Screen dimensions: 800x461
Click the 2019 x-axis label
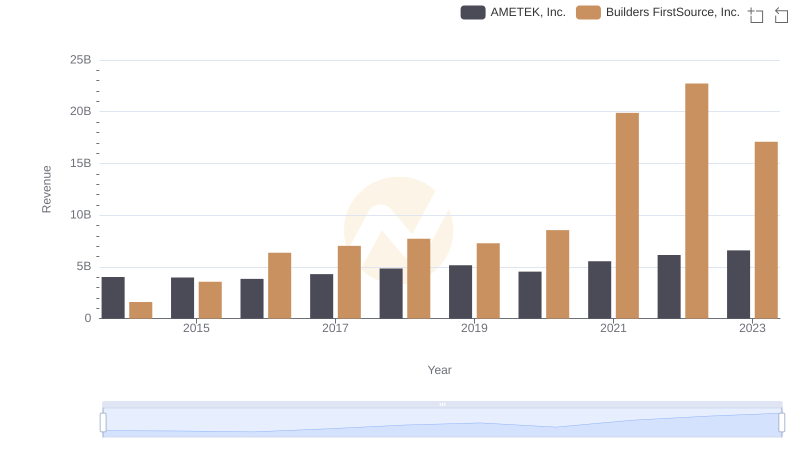click(x=474, y=328)
